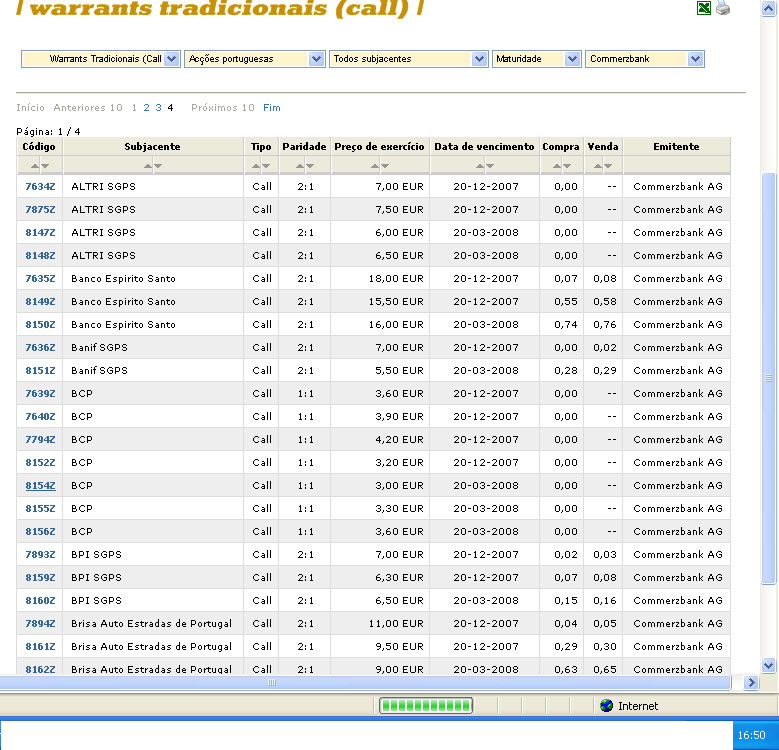This screenshot has width=779, height=750.
Task: Expand the Maturidade dropdown
Action: click(571, 59)
